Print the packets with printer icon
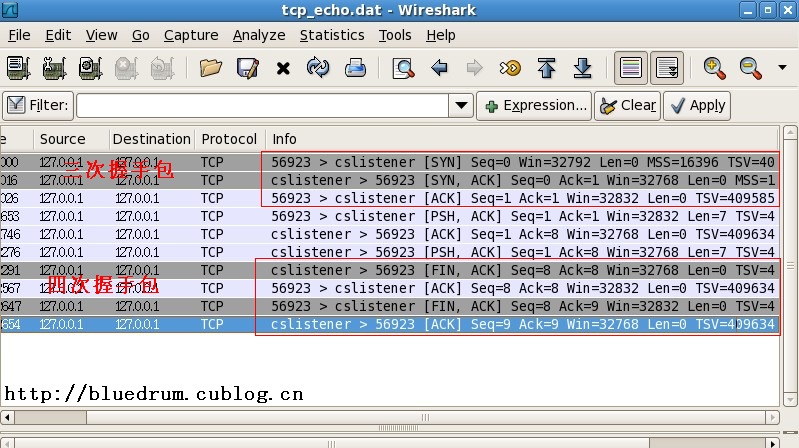Viewport: 799px width, 448px height. click(355, 68)
